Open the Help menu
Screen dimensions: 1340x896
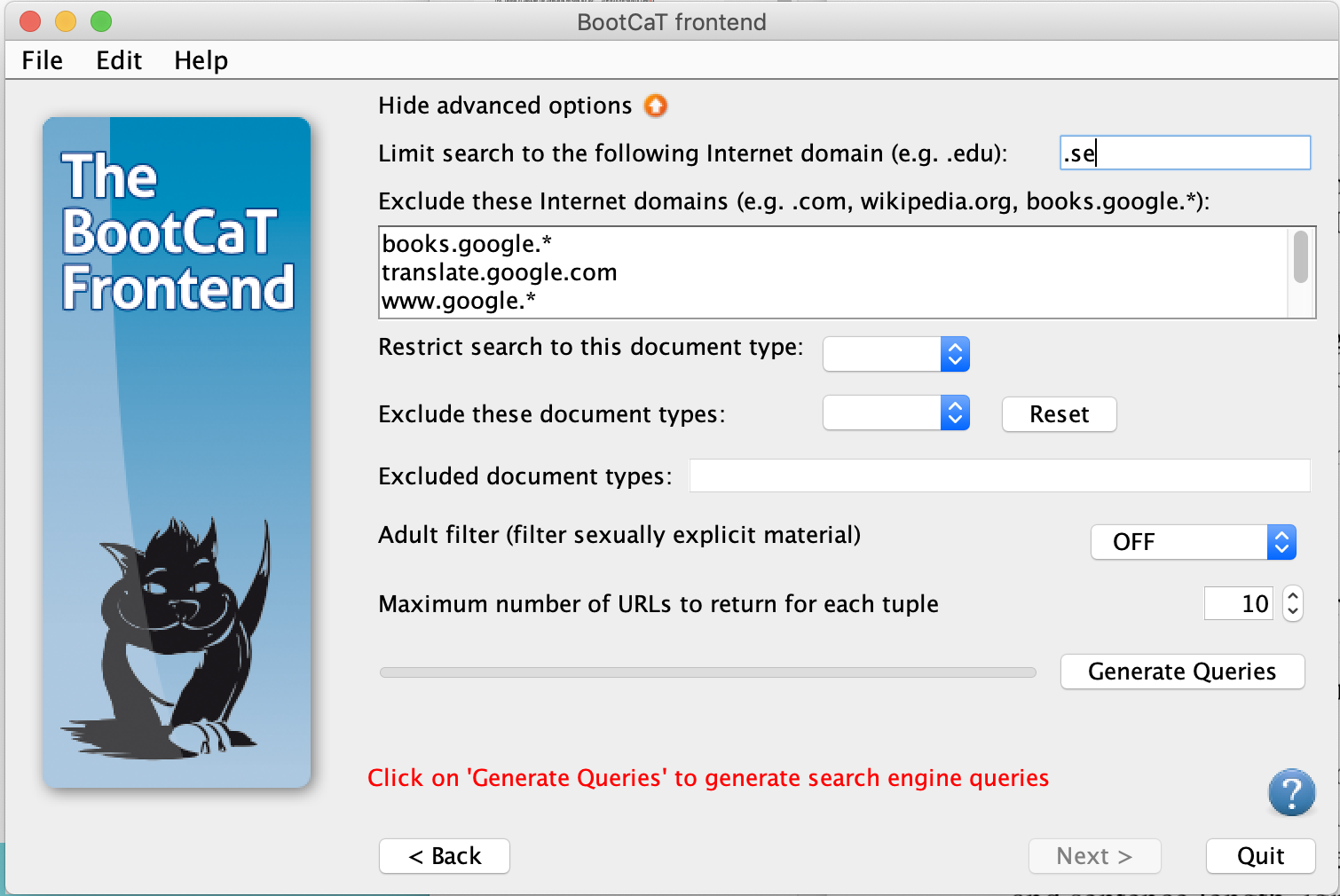[201, 60]
